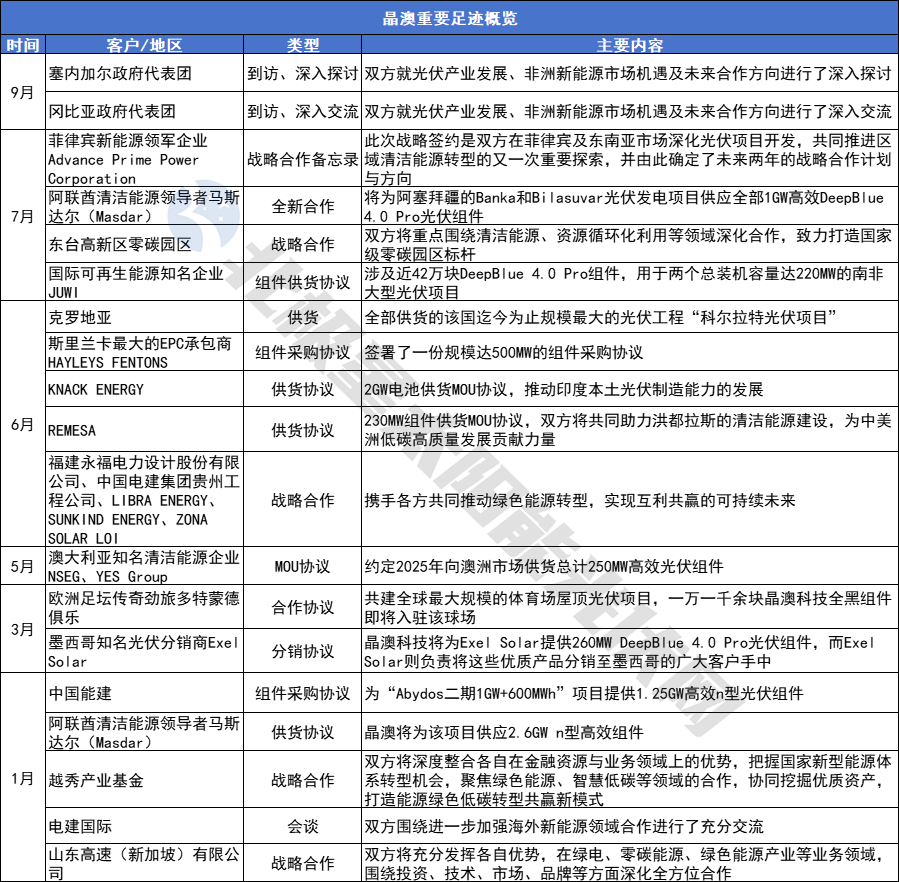The width and height of the screenshot is (899, 882).
Task: Select the 7月 time cell
Action: pyautogui.click(x=23, y=216)
